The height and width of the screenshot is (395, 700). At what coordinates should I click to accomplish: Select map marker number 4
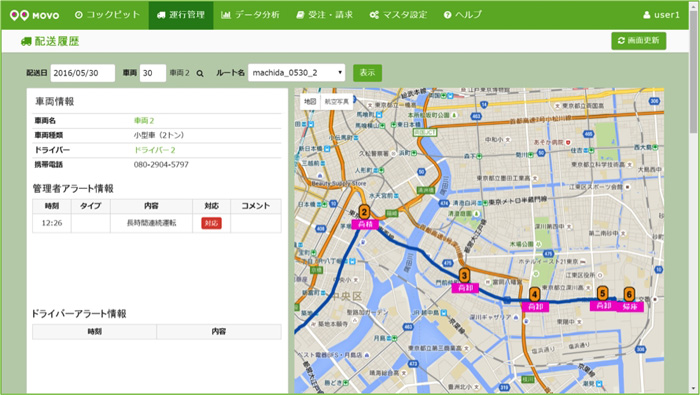[534, 295]
